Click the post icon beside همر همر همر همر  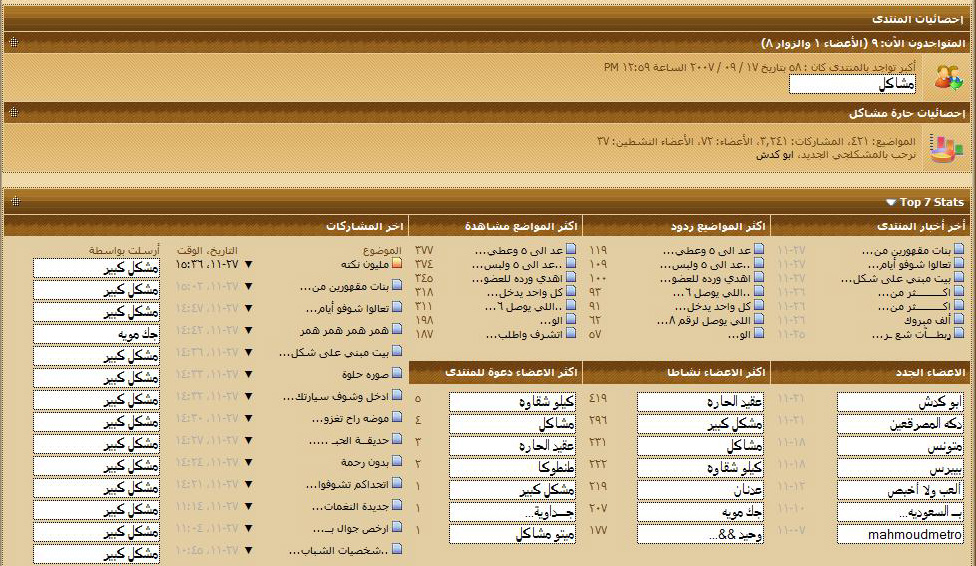coord(397,330)
